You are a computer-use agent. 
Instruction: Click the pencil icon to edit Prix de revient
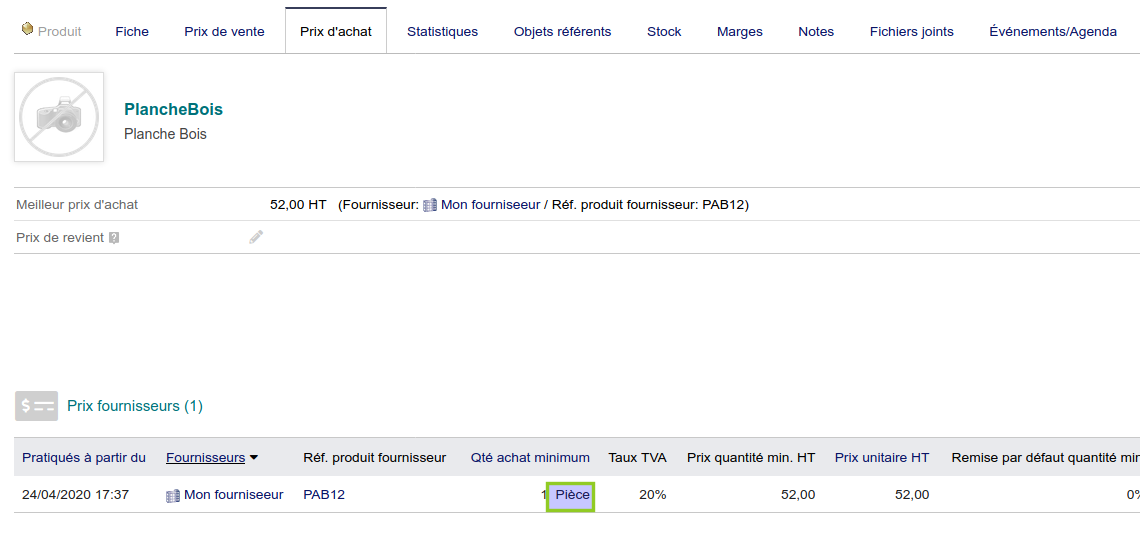tap(256, 237)
